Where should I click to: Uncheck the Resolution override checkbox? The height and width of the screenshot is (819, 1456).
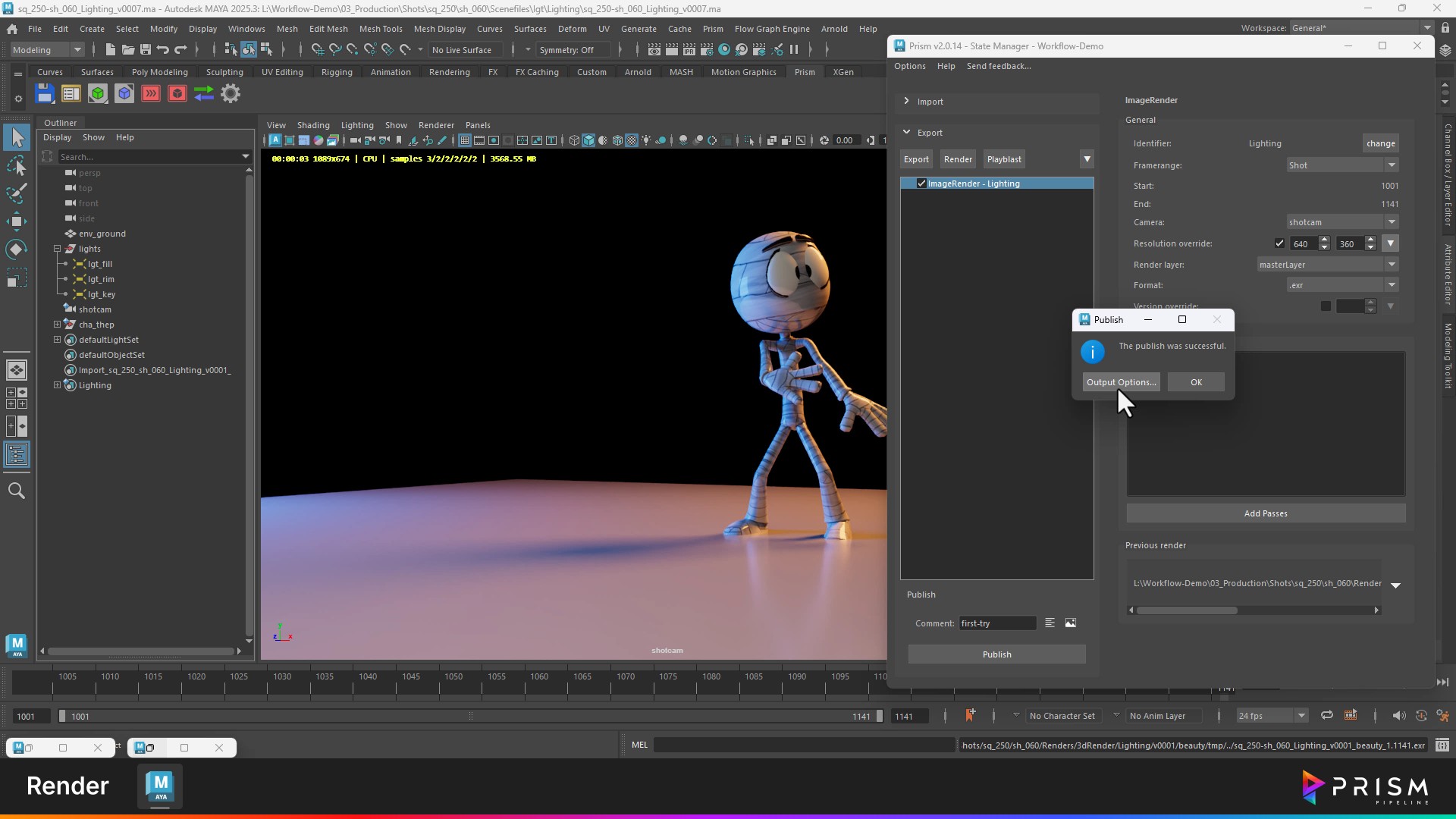click(1279, 243)
